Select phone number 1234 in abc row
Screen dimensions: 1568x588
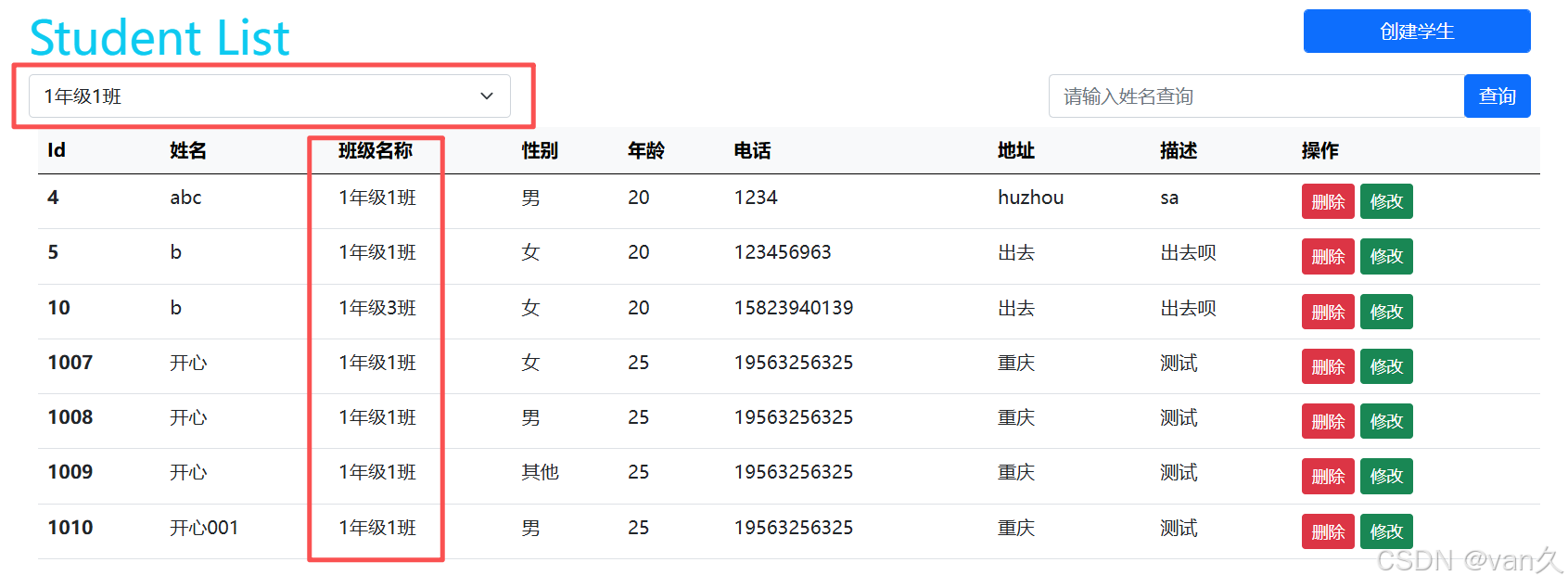click(756, 198)
